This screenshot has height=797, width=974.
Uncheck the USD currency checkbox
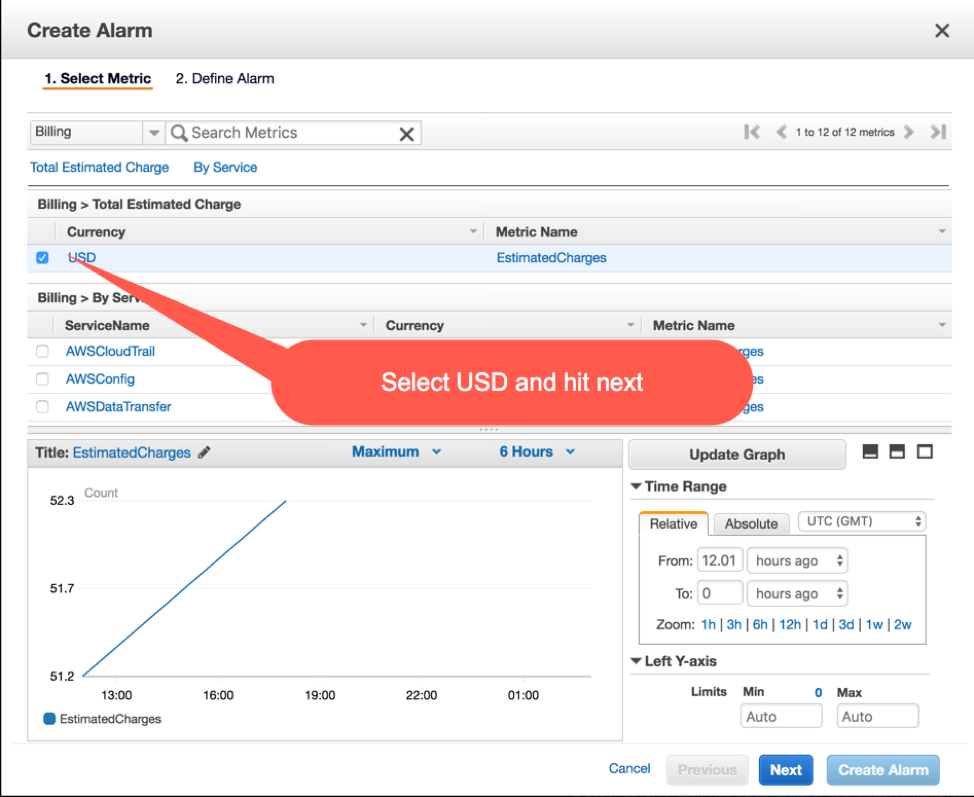pos(42,257)
